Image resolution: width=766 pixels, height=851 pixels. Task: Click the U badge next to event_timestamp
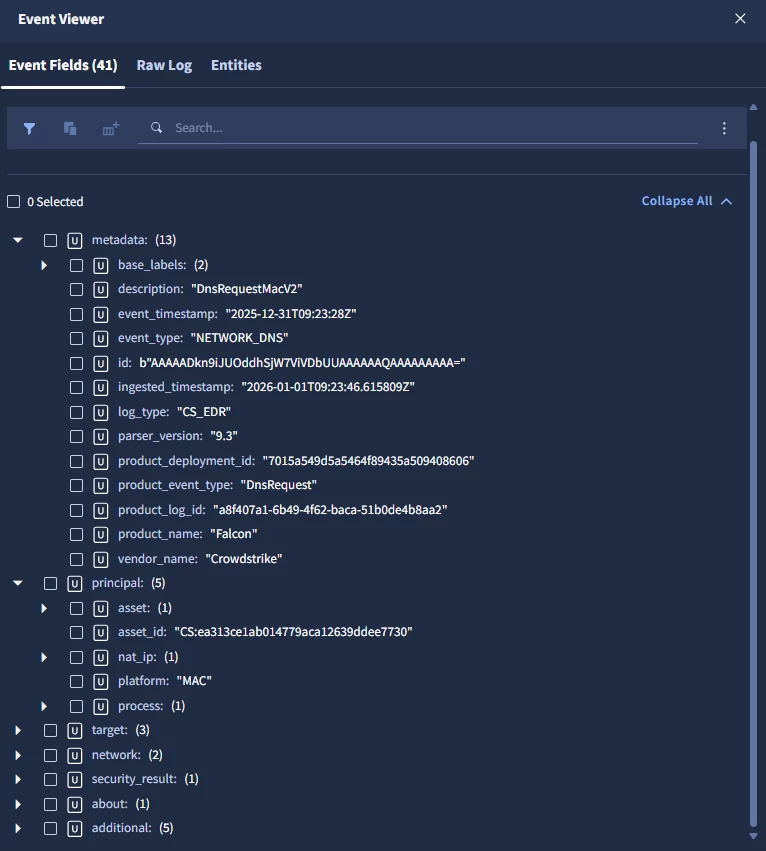pos(101,314)
